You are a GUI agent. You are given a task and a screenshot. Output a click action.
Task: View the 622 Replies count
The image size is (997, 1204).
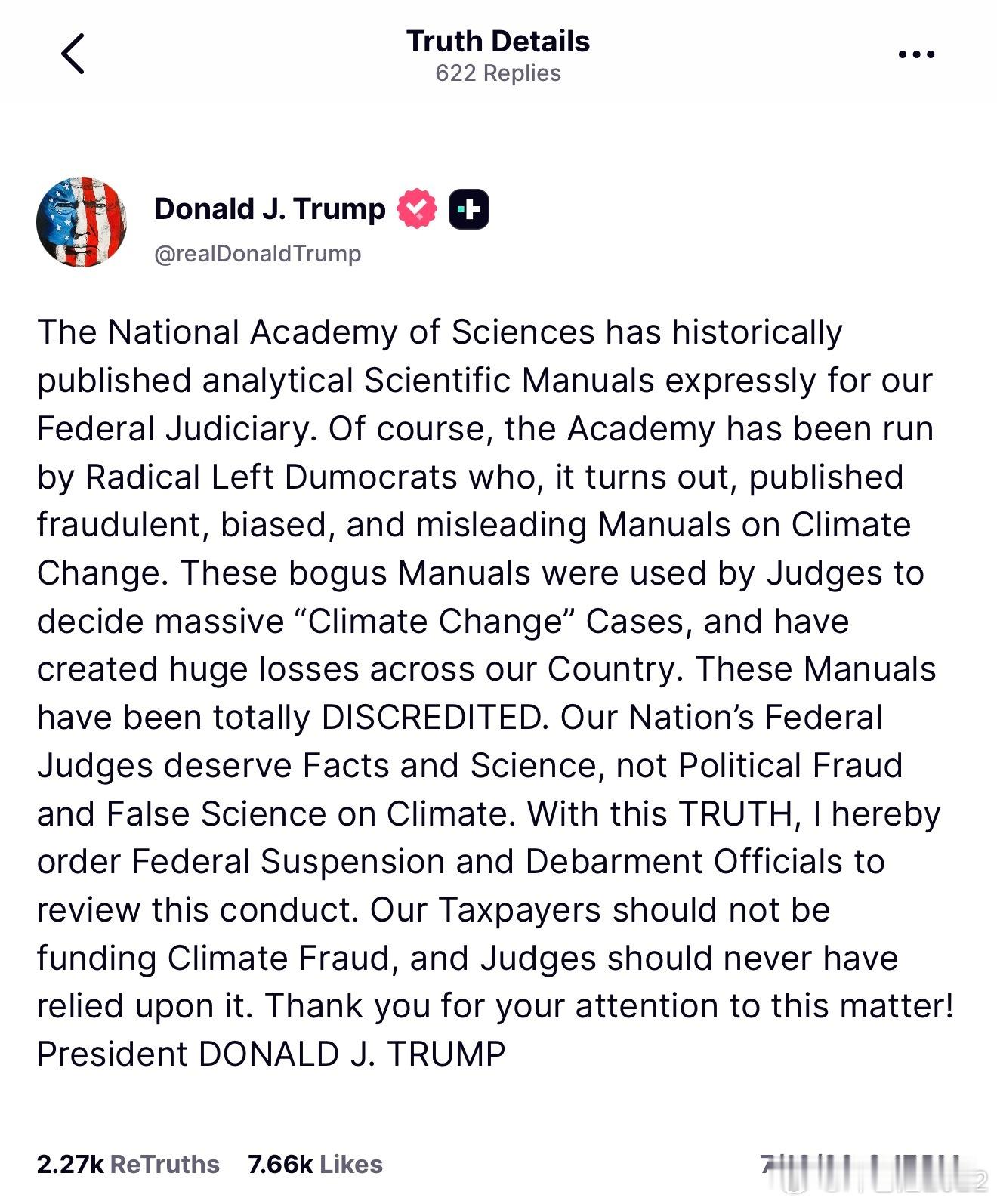point(498,73)
